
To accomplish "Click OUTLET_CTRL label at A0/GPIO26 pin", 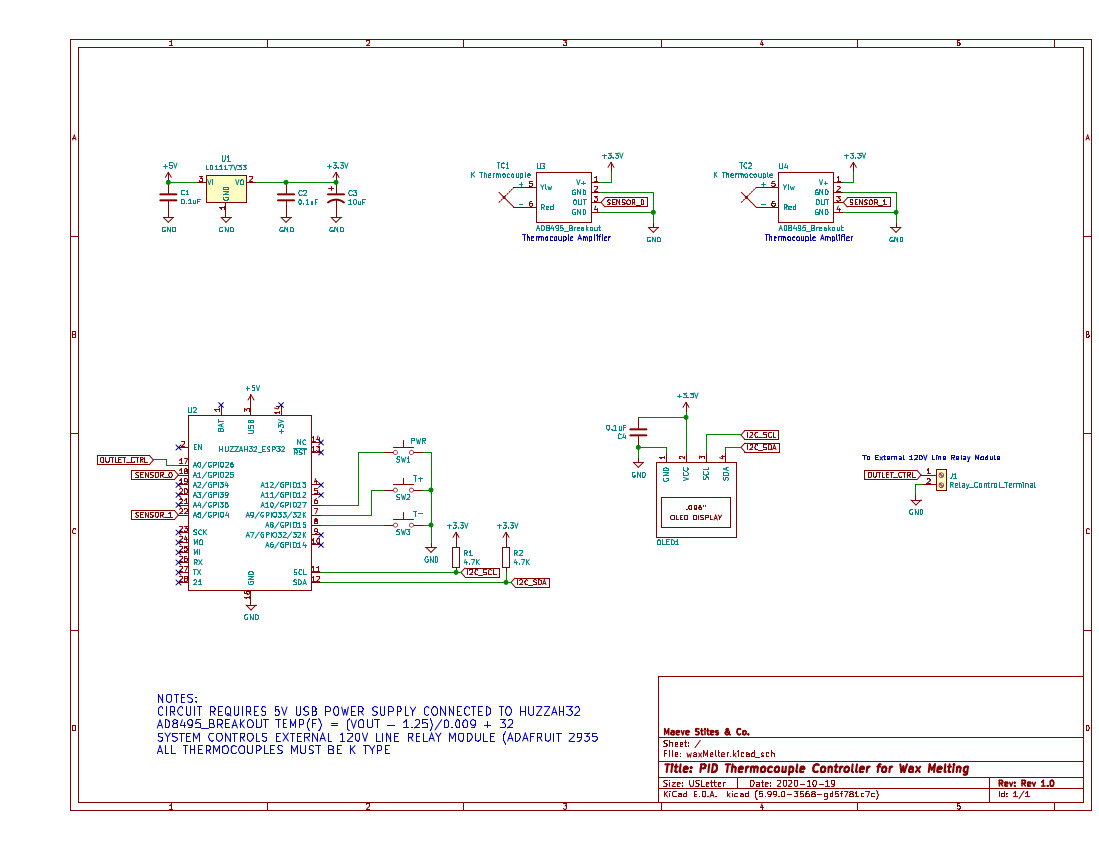I will coord(125,460).
